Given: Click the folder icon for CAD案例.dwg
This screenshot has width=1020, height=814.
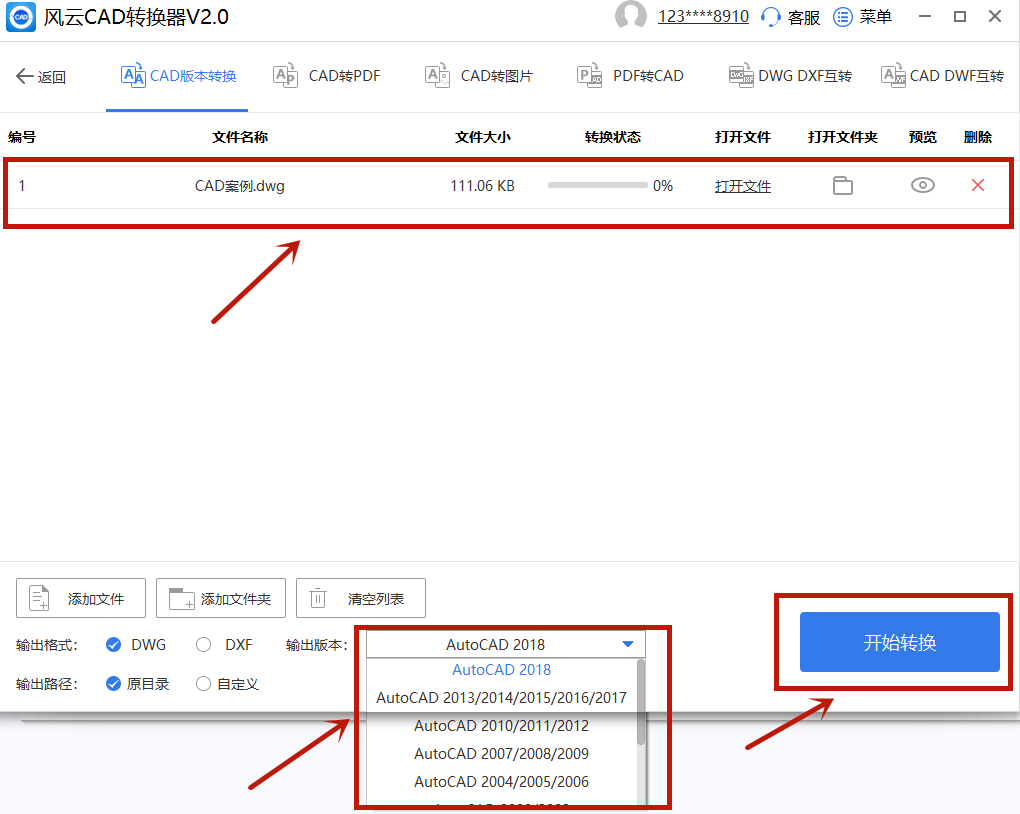Looking at the screenshot, I should pos(842,185).
